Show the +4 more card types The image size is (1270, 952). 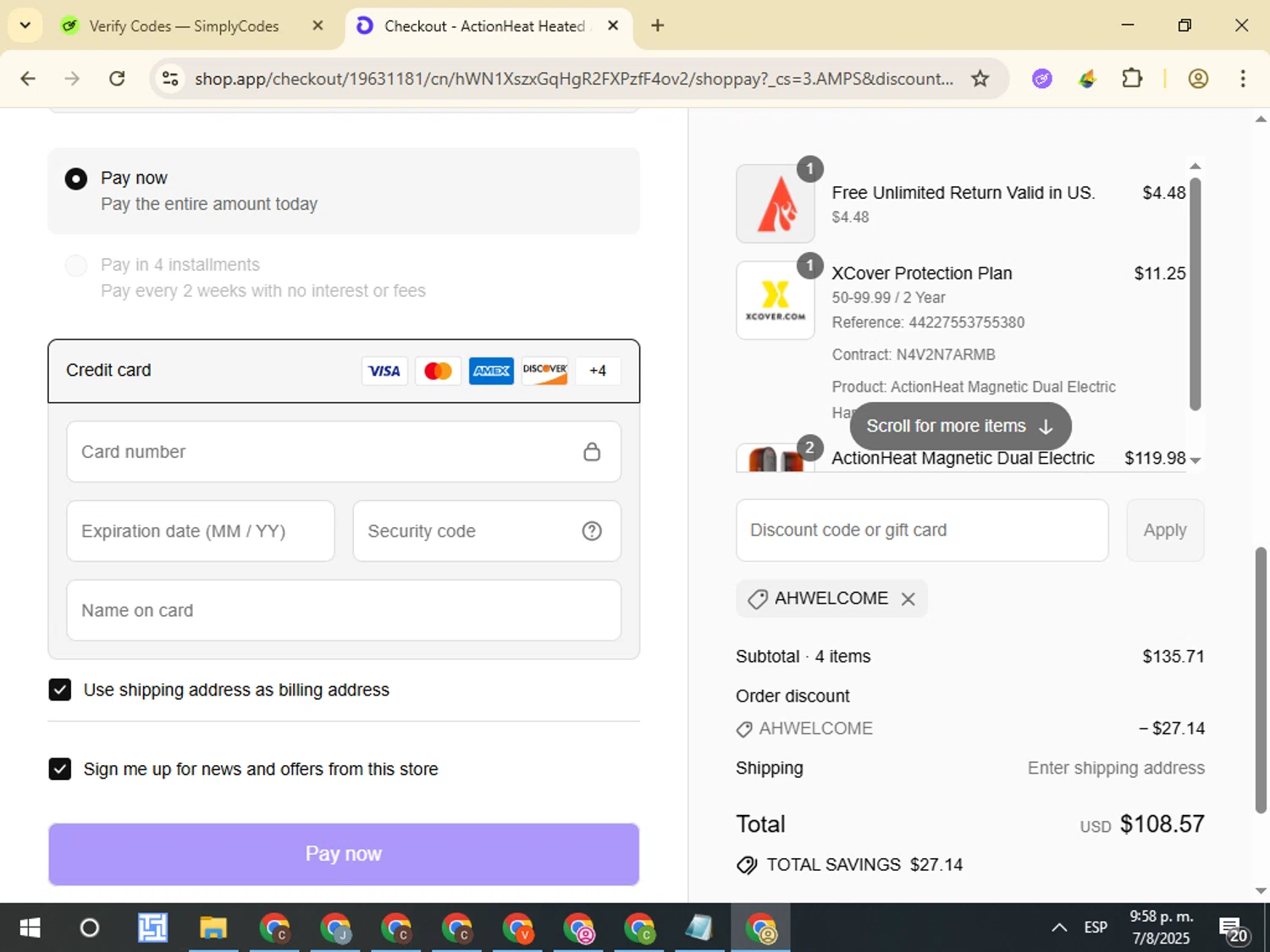coord(598,371)
